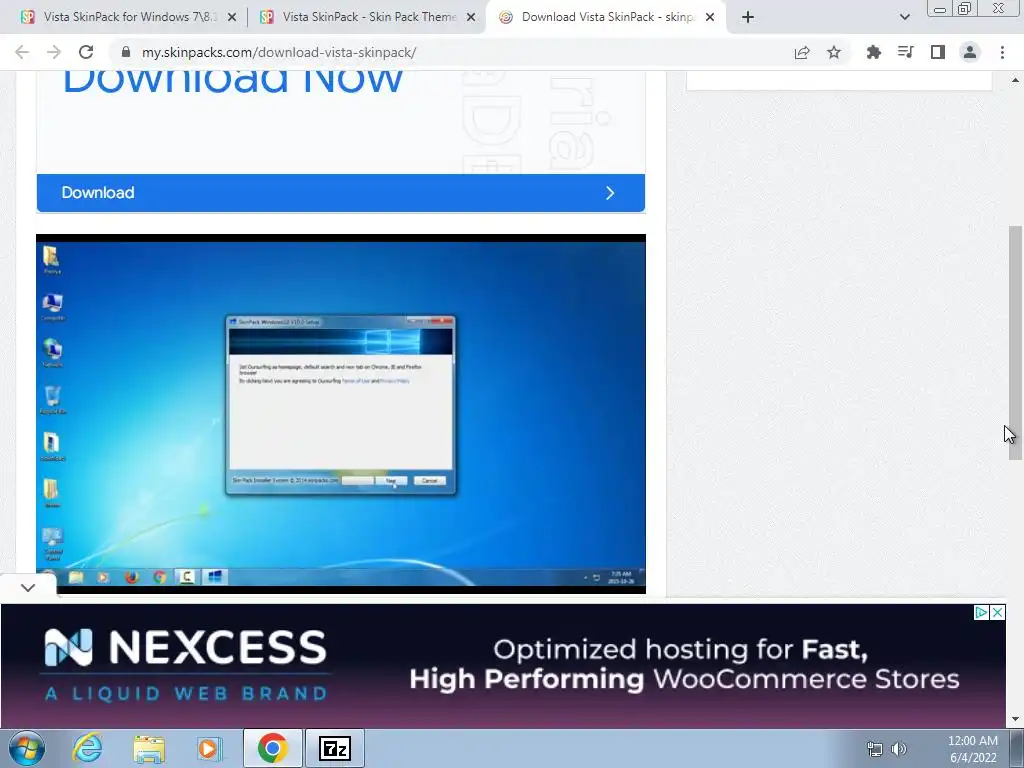Screen dimensions: 1024x768
Task: Toggle the Chrome side panel
Action: click(x=938, y=52)
